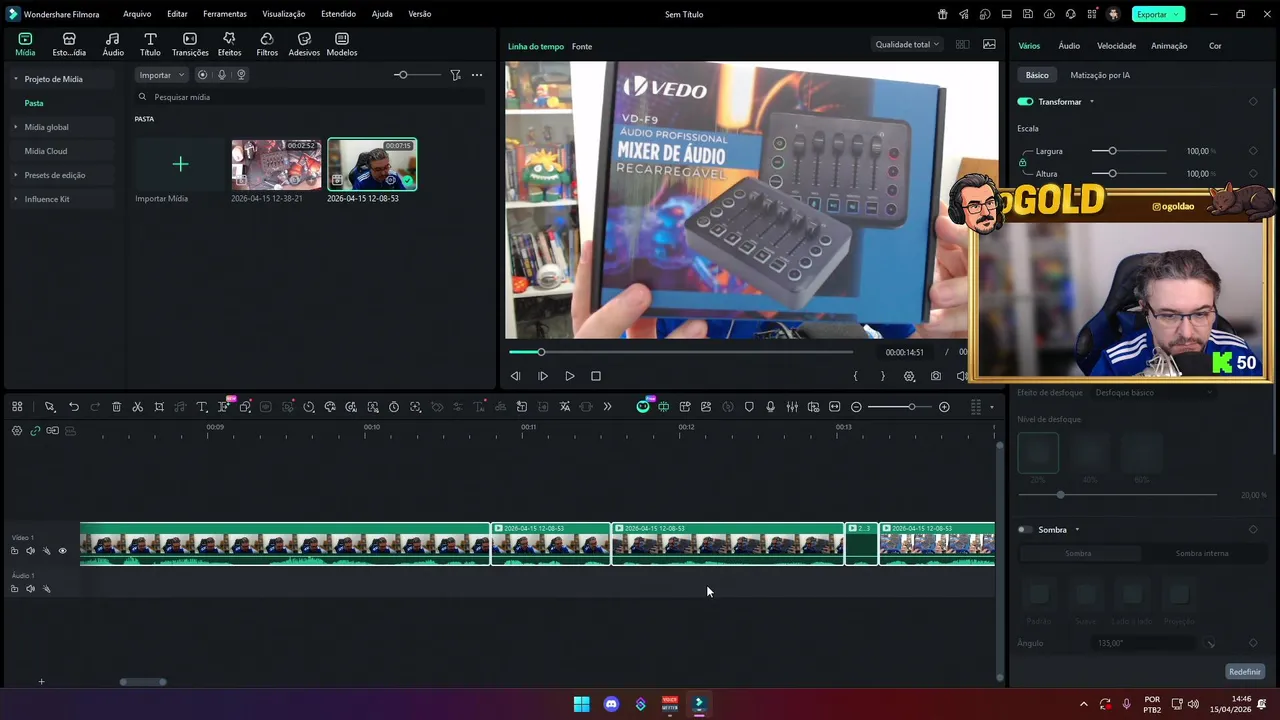Image resolution: width=1280 pixels, height=720 pixels.
Task: Mute the Vídeo 1 track speaker
Action: point(30,551)
